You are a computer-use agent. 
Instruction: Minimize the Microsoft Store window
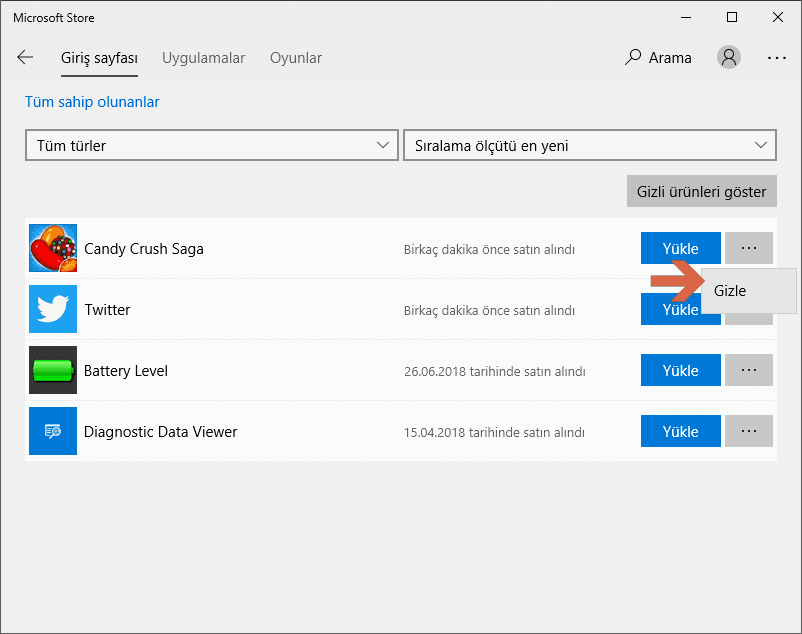point(686,17)
